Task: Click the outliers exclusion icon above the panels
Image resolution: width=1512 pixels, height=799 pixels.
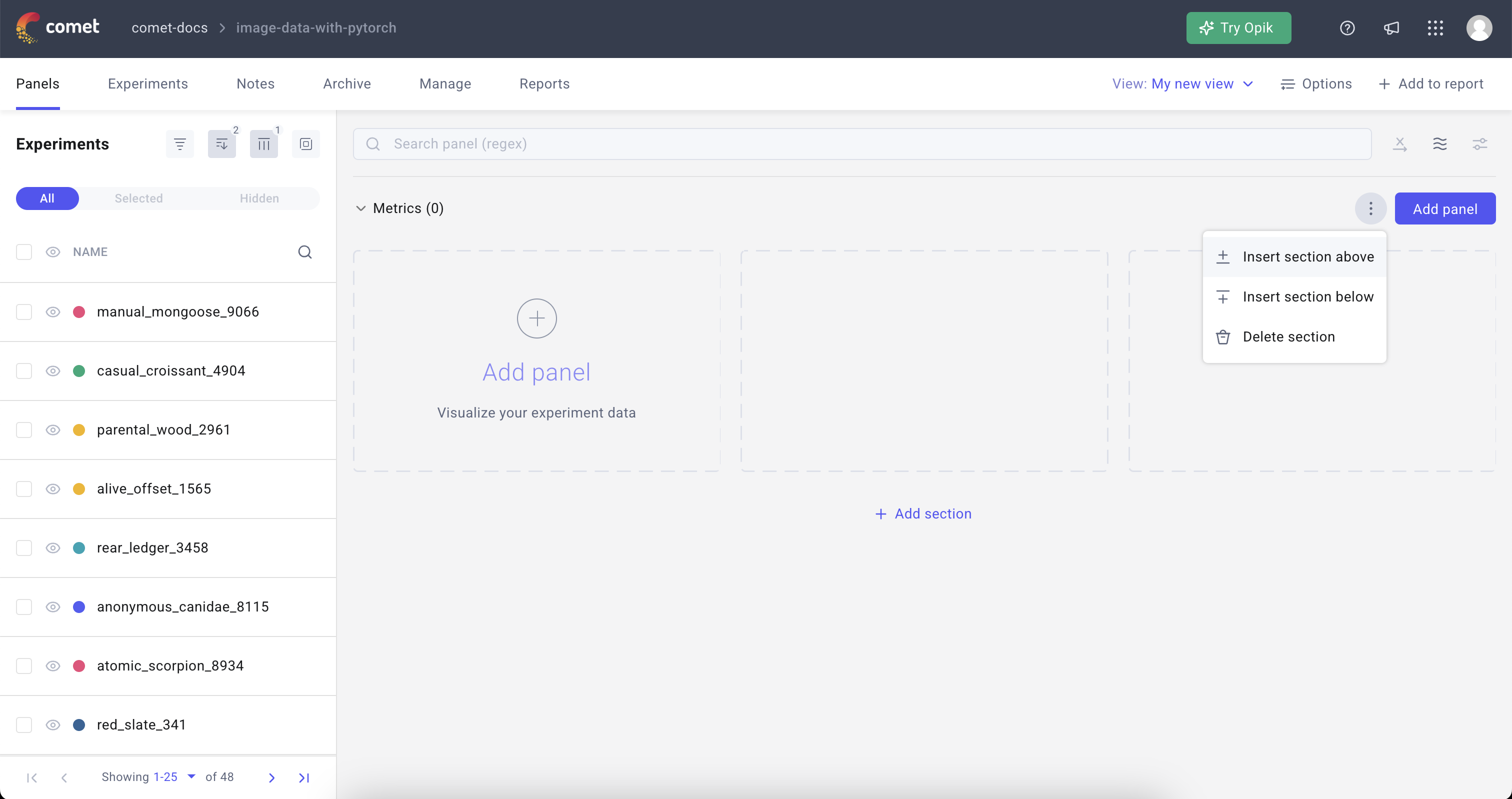Action: [1400, 144]
